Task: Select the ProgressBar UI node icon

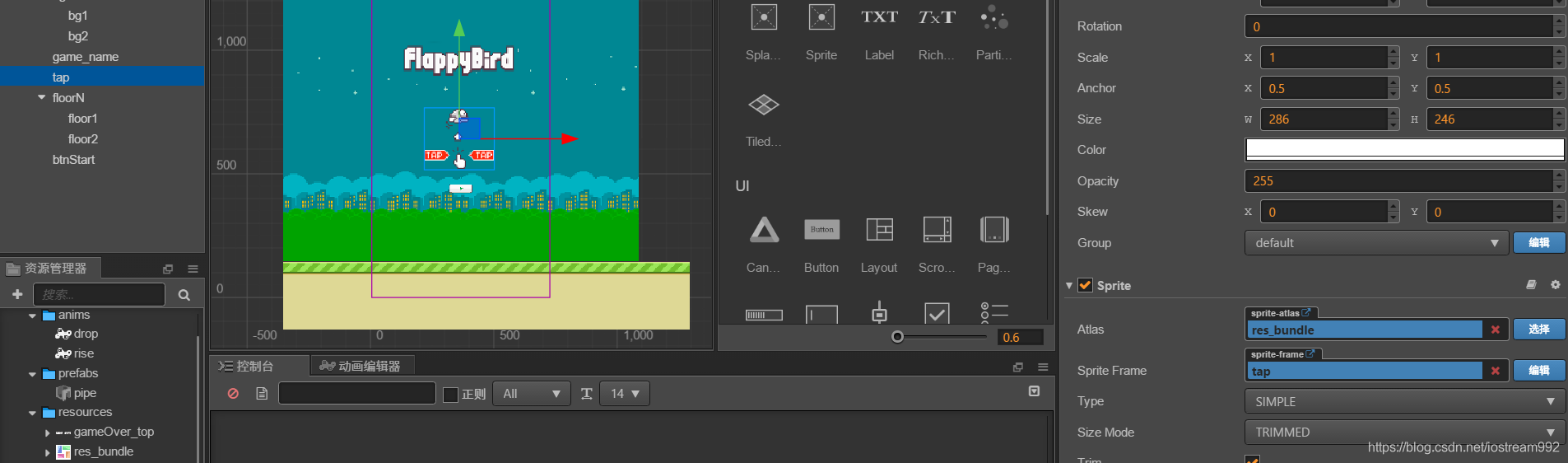Action: click(x=764, y=315)
